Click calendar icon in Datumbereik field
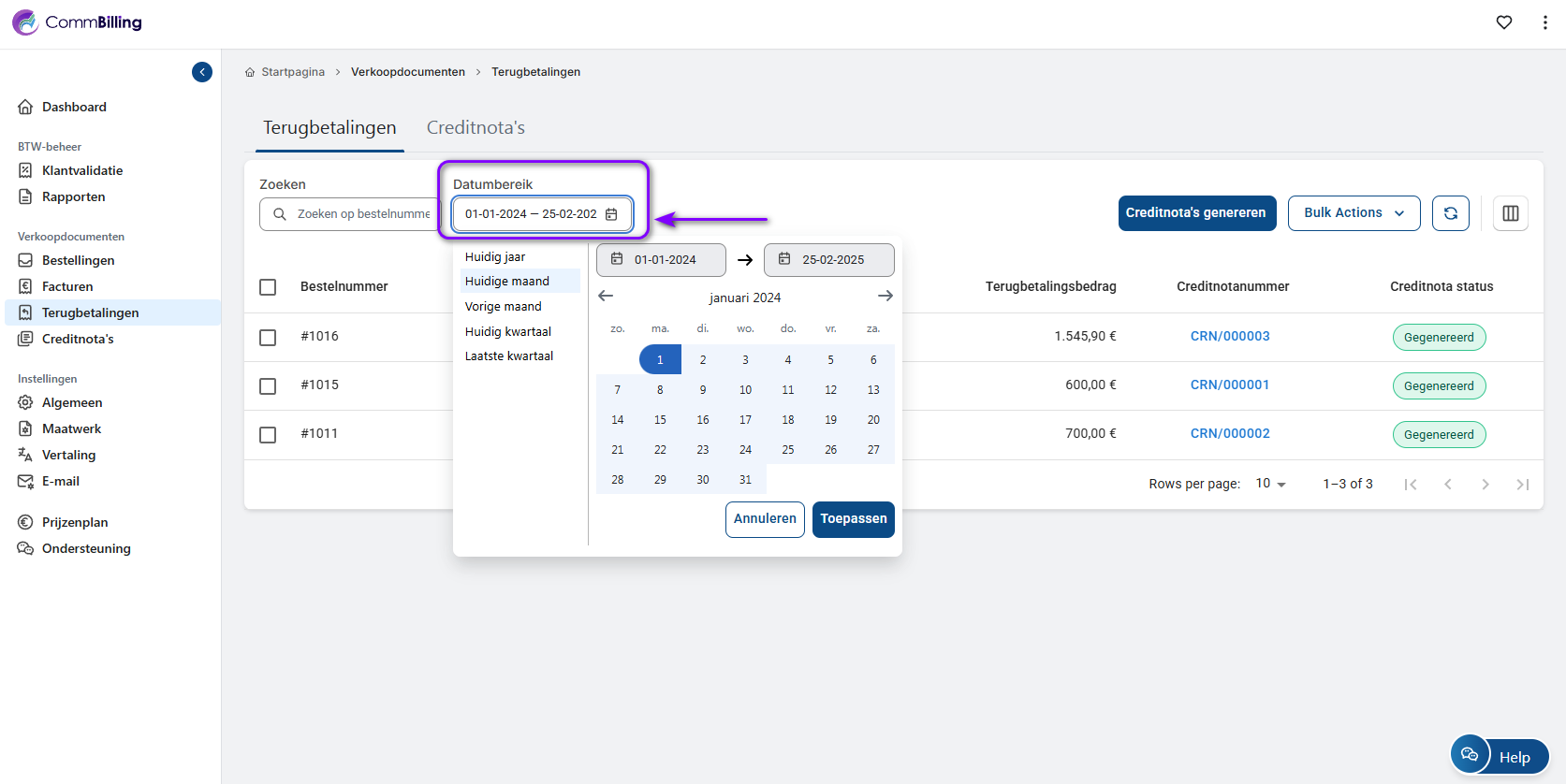 click(611, 214)
